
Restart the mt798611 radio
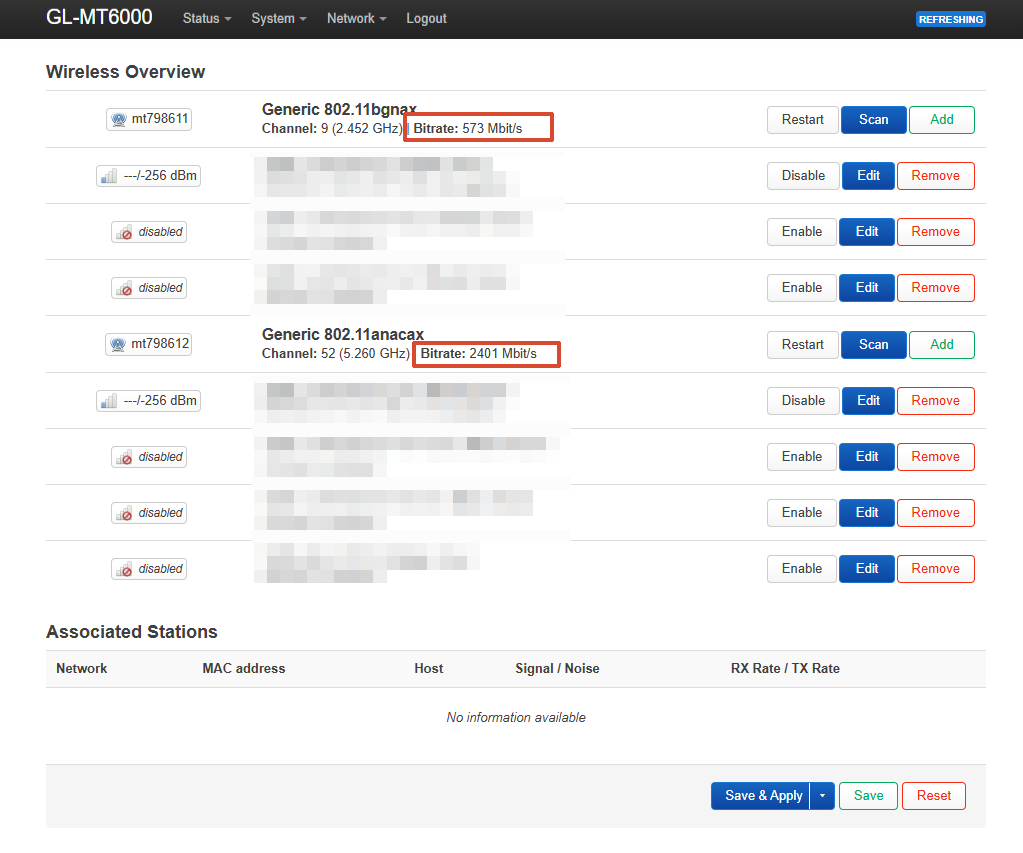802,120
